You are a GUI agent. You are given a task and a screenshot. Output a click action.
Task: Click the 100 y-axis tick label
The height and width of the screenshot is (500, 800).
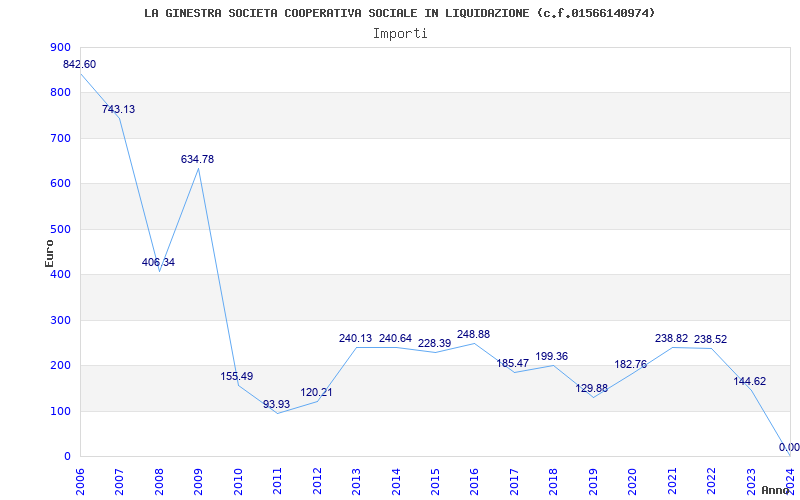[60, 411]
